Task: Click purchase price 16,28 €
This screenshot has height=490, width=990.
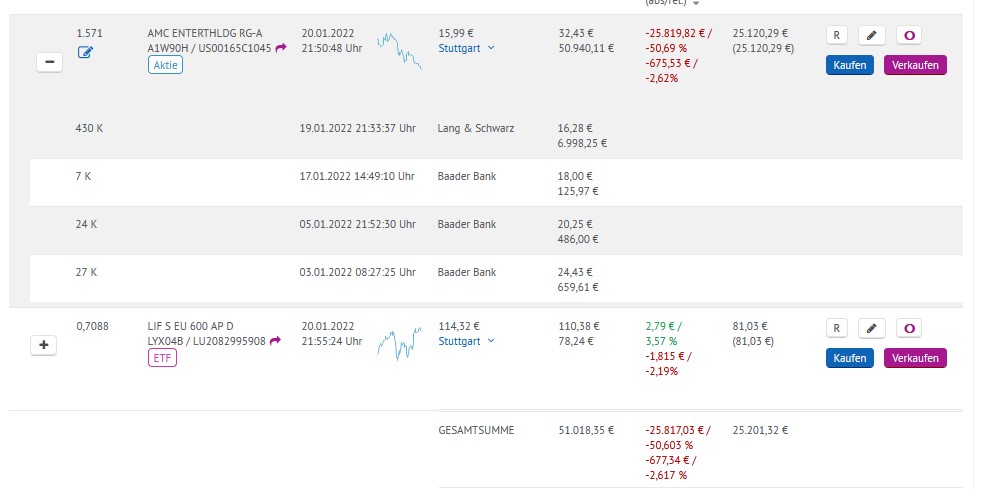Action: (x=575, y=128)
